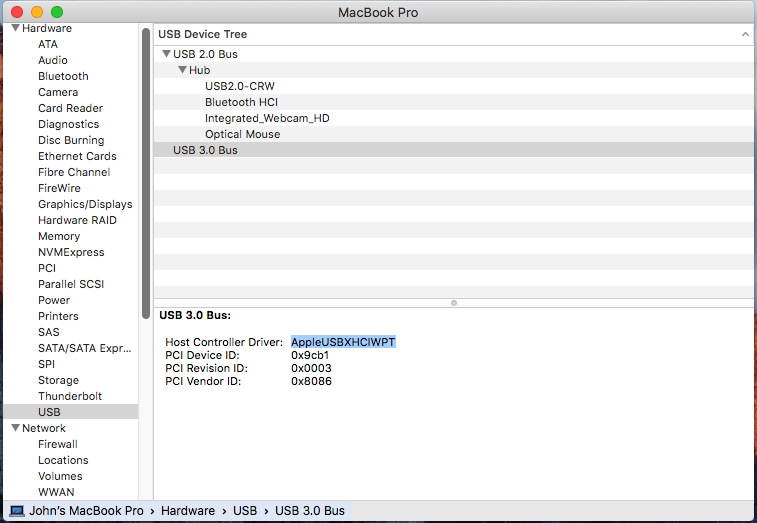Close the MacBook Pro window
The width and height of the screenshot is (757, 523).
coord(17,12)
